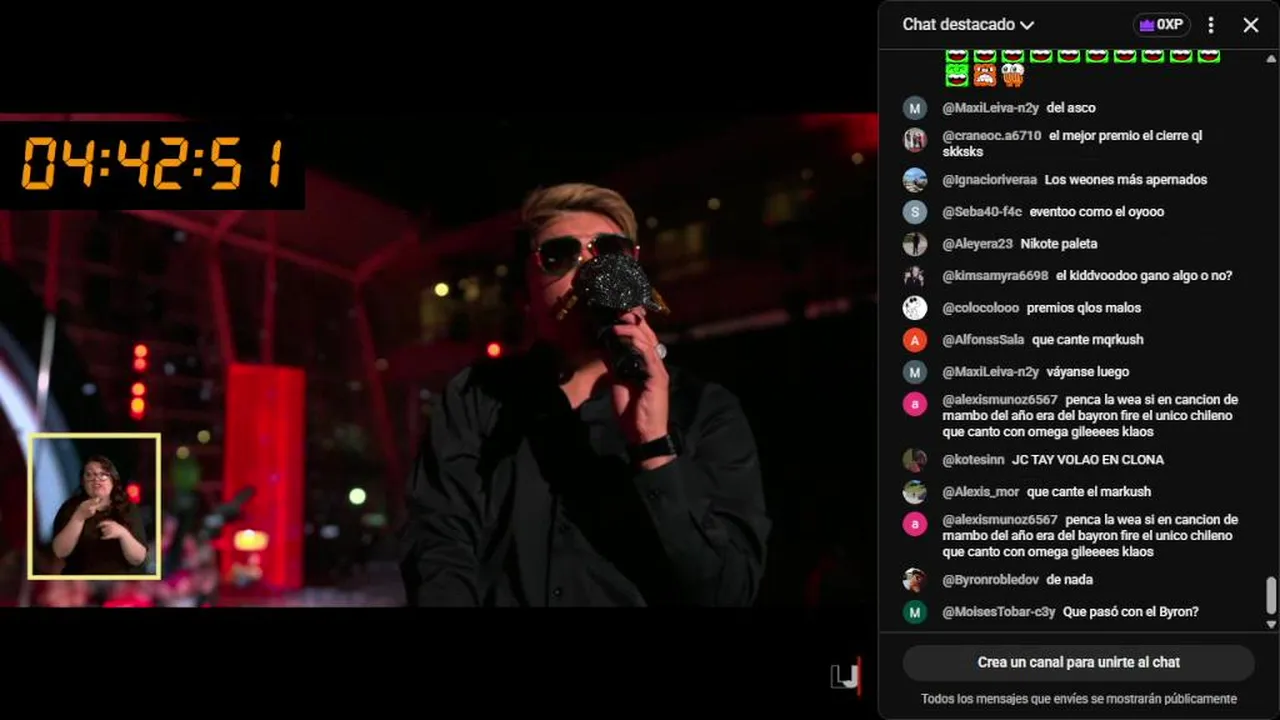Click the message 'JC TAY VOLAO EN CLONA'

point(1088,460)
